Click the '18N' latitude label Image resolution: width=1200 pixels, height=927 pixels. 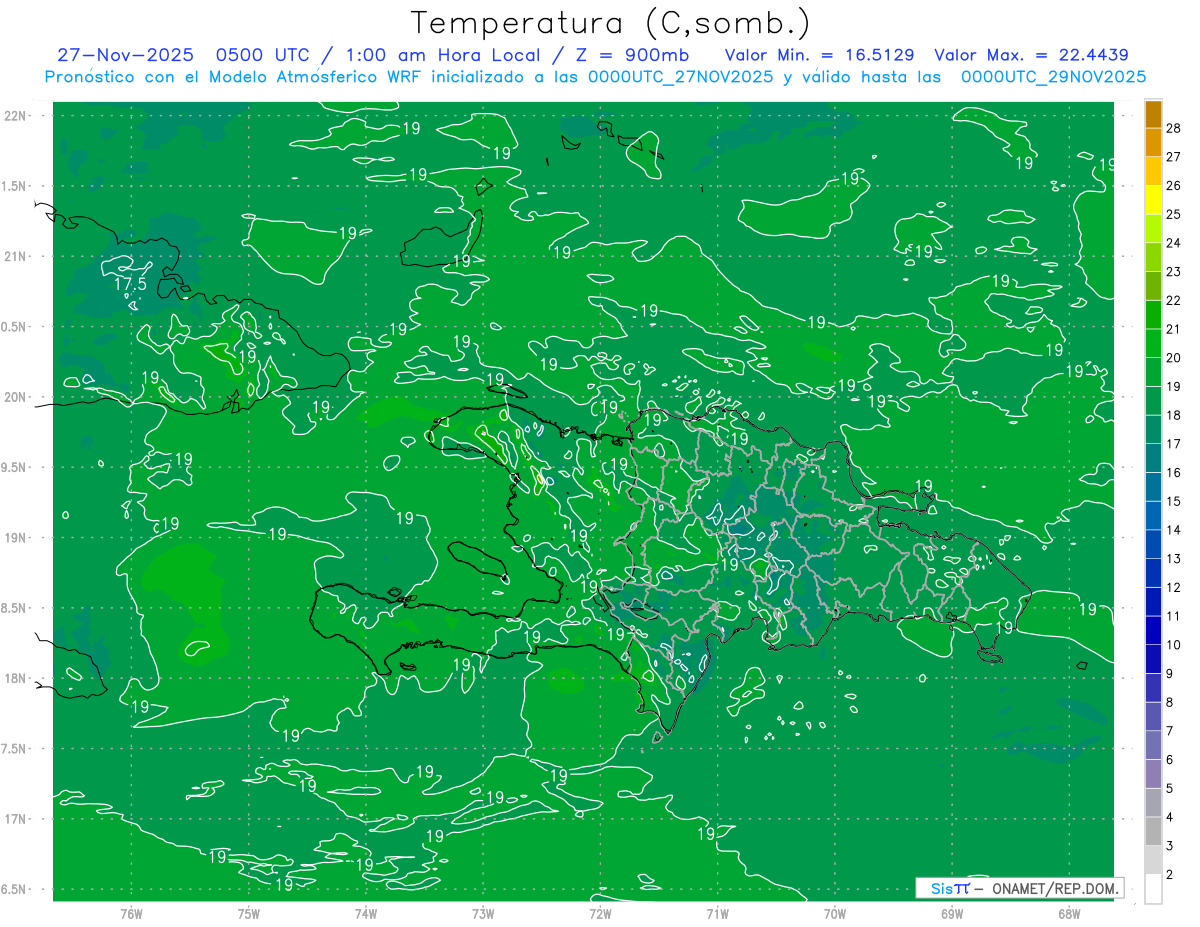tap(14, 678)
